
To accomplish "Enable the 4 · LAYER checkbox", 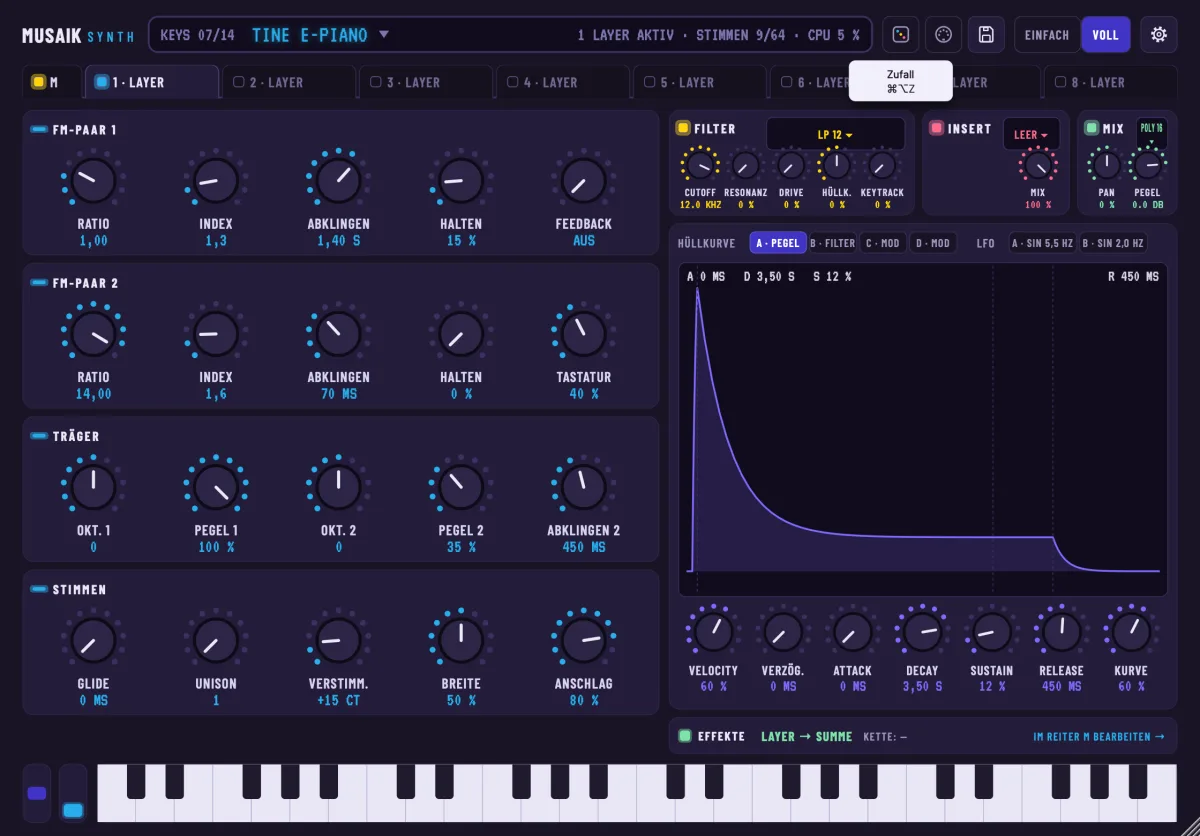I will click(513, 82).
